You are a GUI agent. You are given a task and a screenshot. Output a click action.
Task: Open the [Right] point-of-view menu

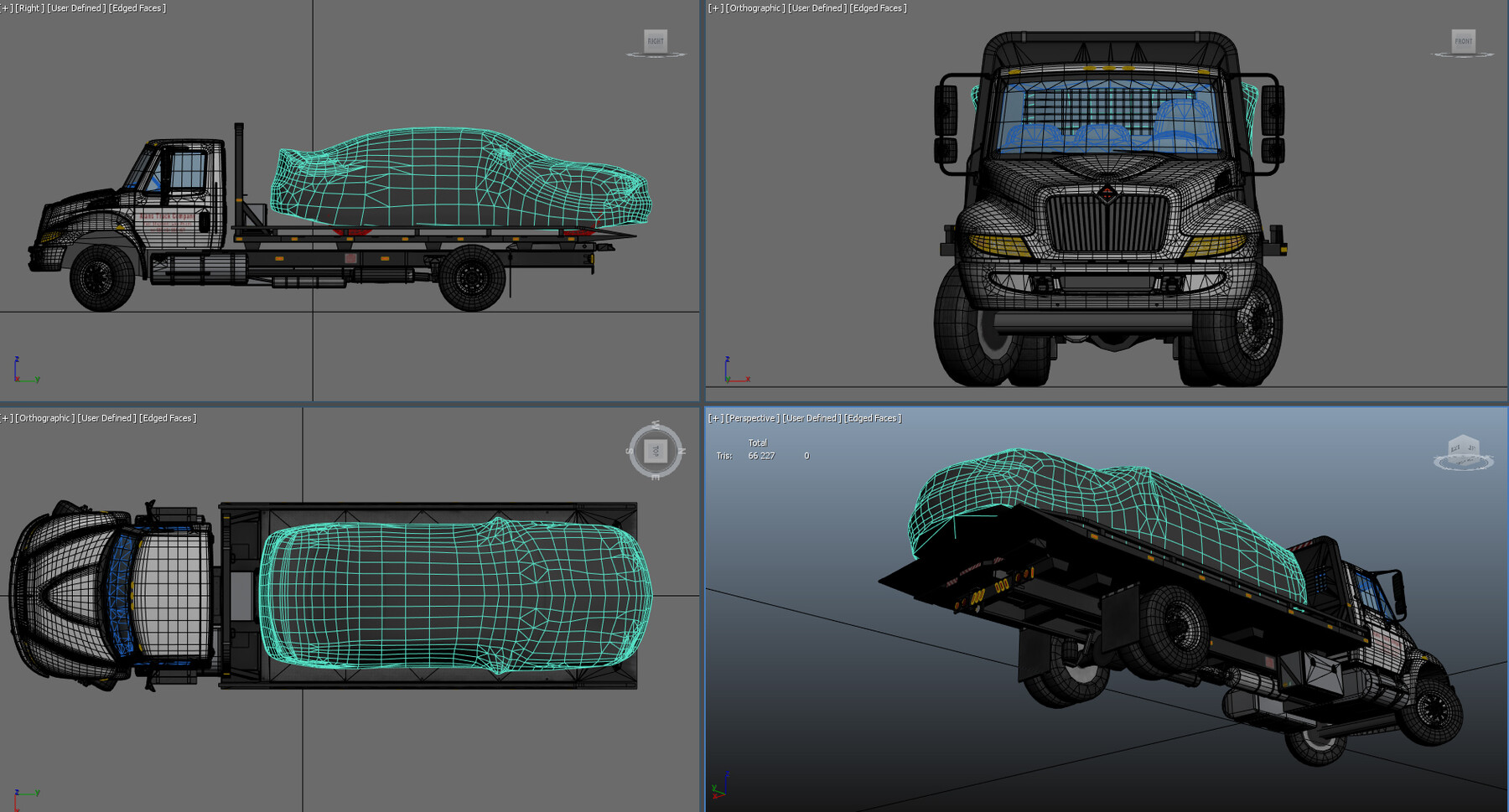click(29, 8)
